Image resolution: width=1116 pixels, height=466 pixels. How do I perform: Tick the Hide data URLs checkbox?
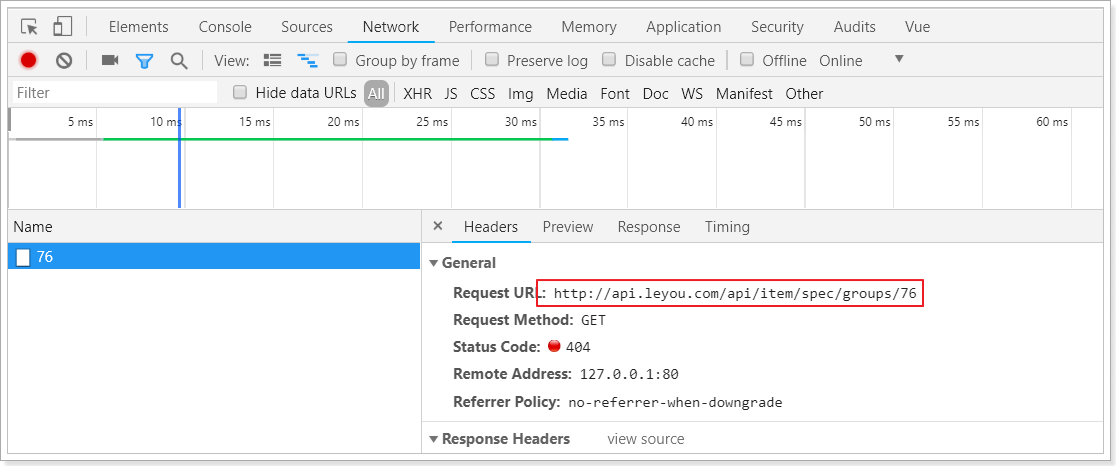click(x=240, y=93)
